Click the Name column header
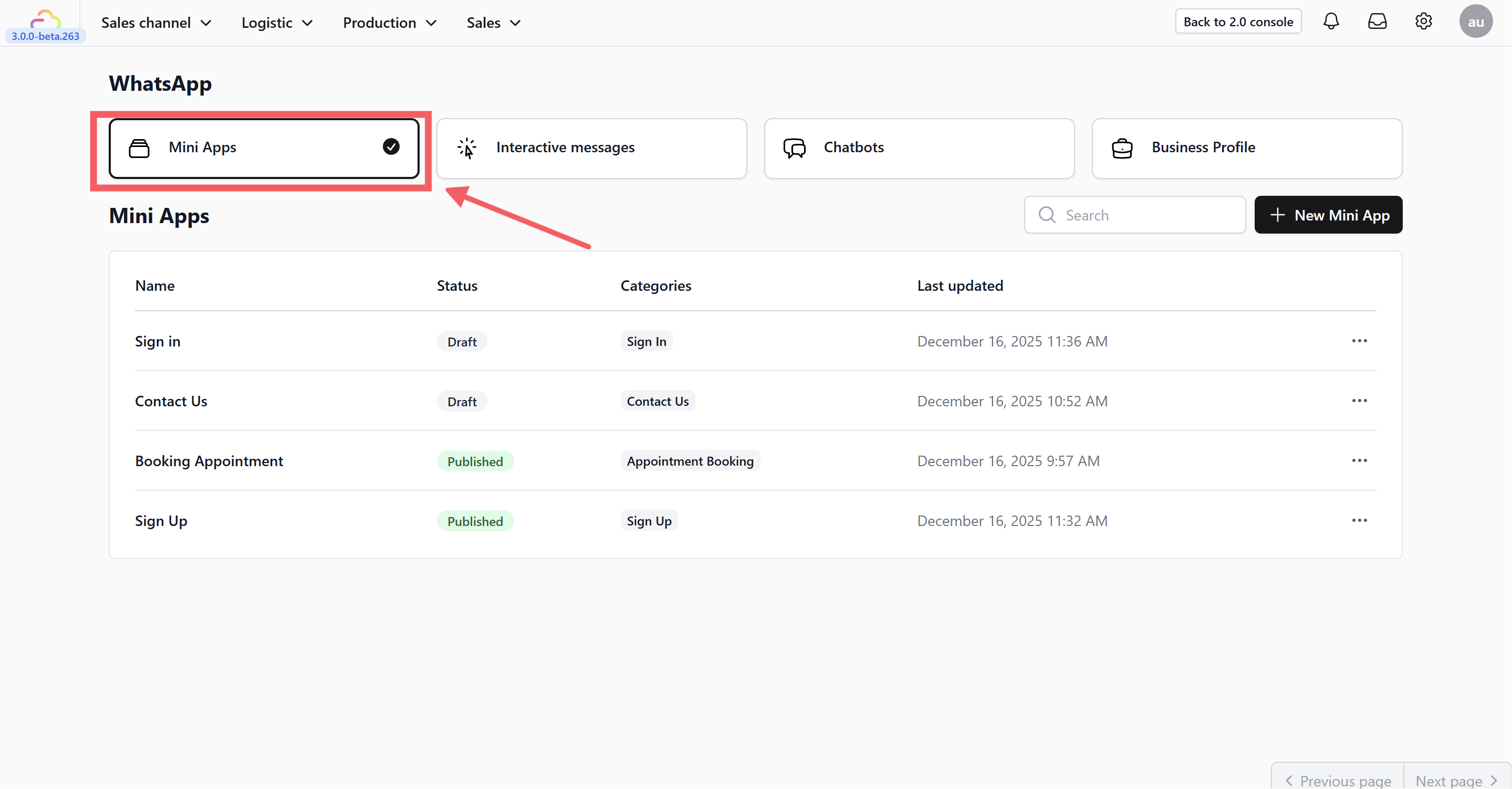This screenshot has width=1512, height=789. coord(155,286)
